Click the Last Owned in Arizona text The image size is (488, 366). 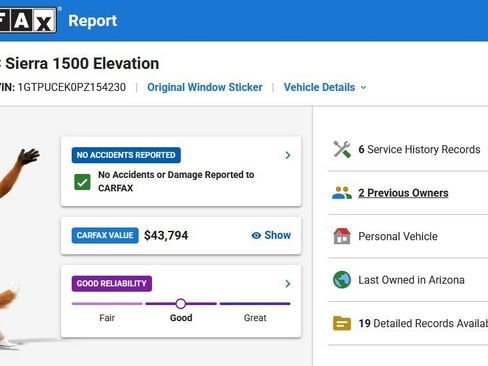coord(411,280)
